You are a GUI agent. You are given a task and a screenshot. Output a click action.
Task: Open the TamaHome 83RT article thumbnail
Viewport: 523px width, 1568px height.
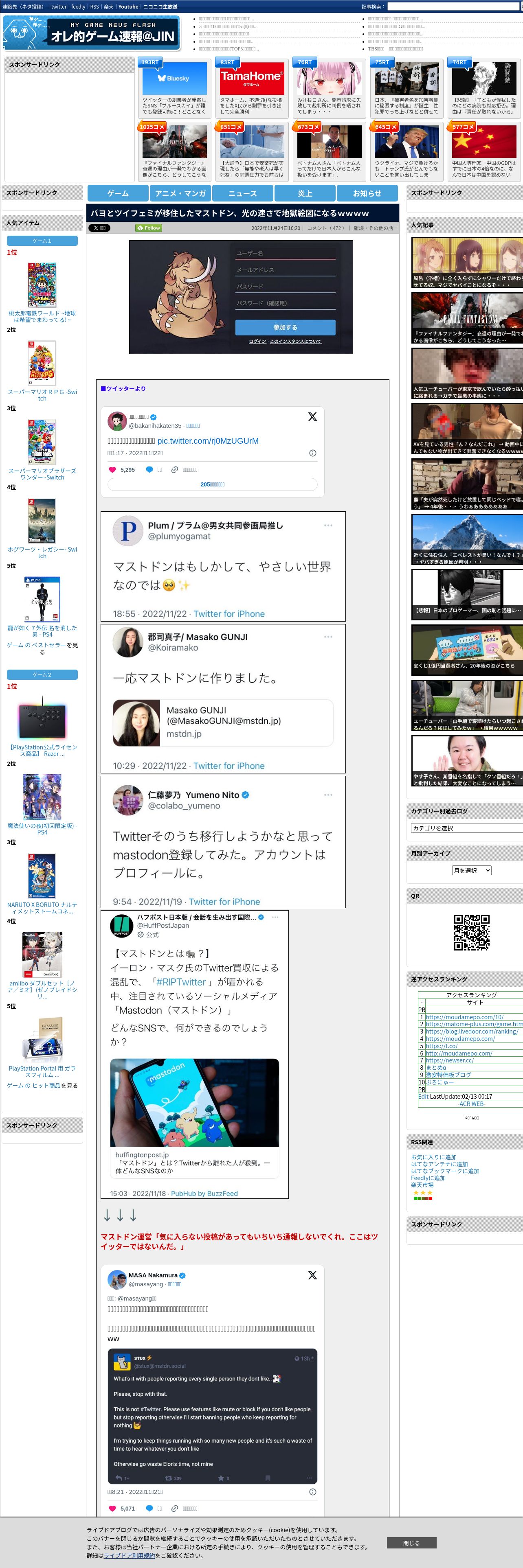251,79
